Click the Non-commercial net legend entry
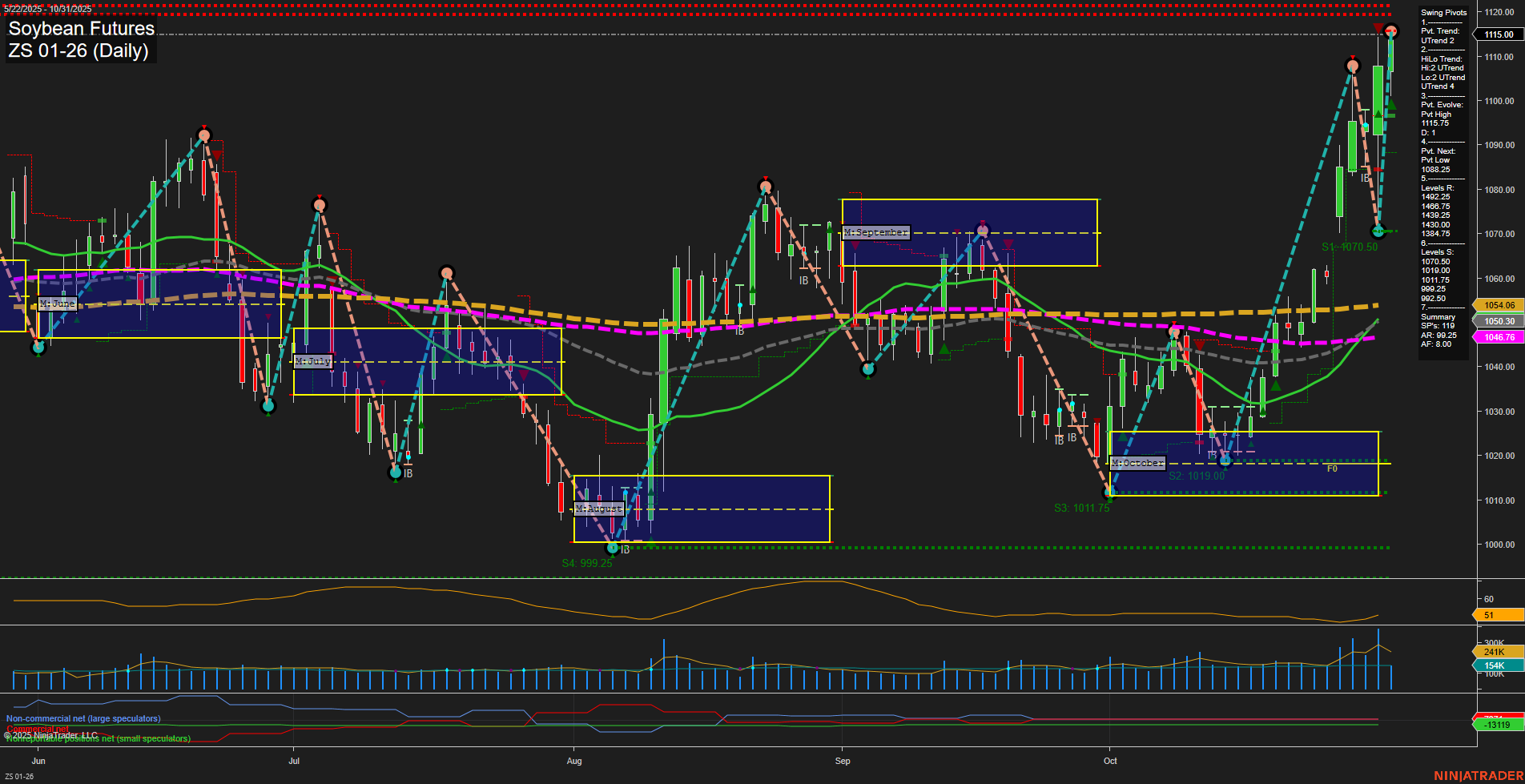The height and width of the screenshot is (784, 1525). (82, 718)
